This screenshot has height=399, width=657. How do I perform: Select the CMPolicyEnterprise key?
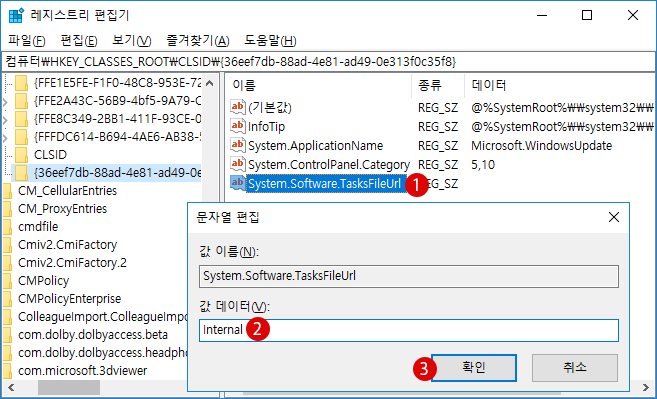tap(70, 299)
